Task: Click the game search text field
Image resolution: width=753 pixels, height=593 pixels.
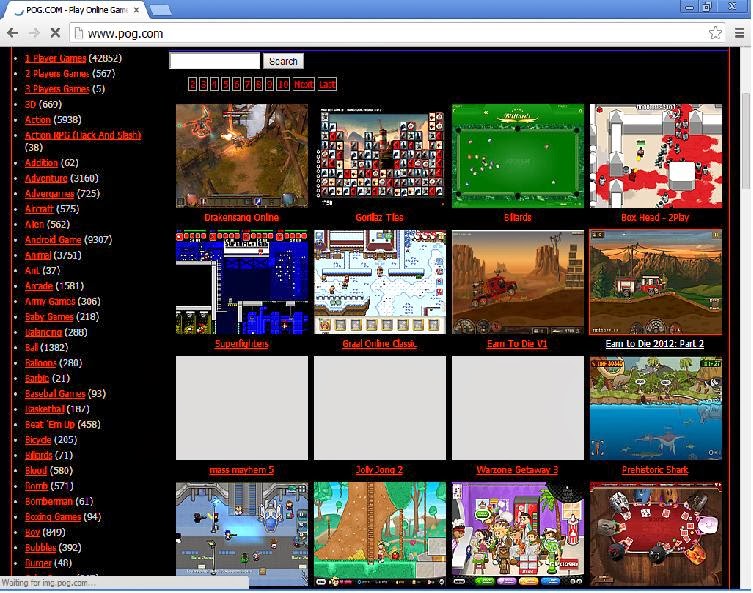Action: click(x=215, y=61)
